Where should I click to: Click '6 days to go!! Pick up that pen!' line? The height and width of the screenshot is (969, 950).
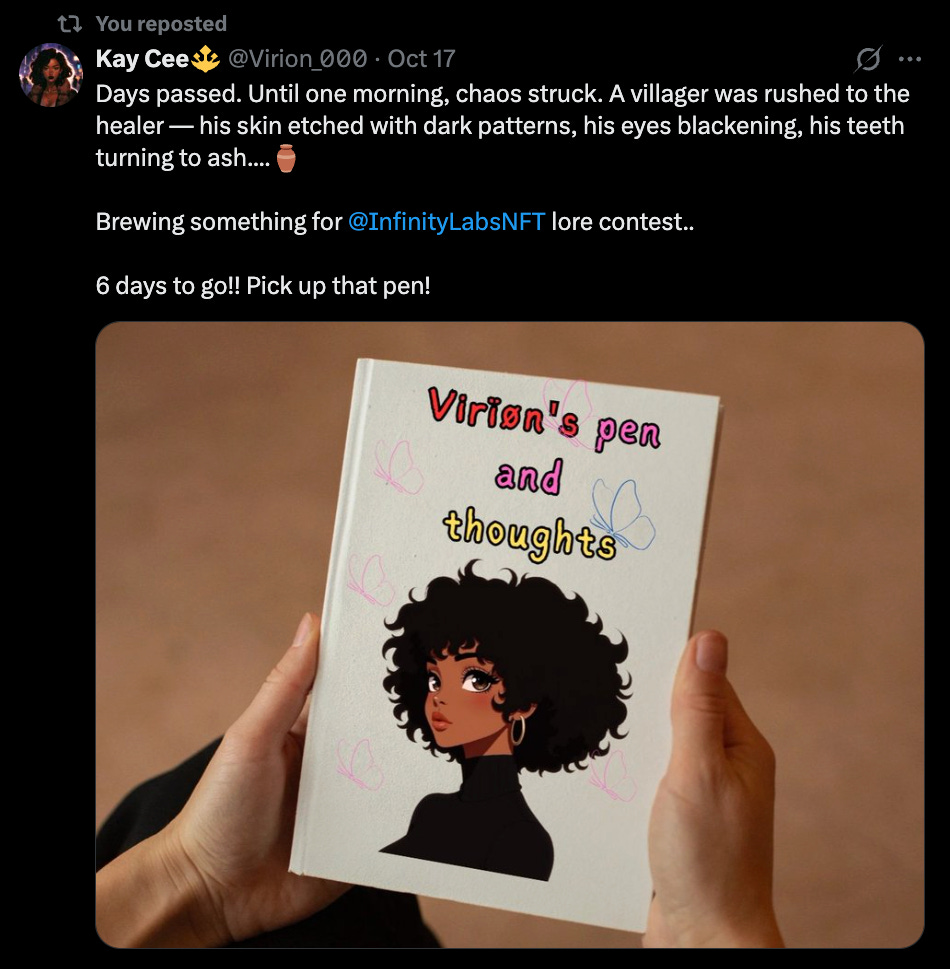click(263, 286)
